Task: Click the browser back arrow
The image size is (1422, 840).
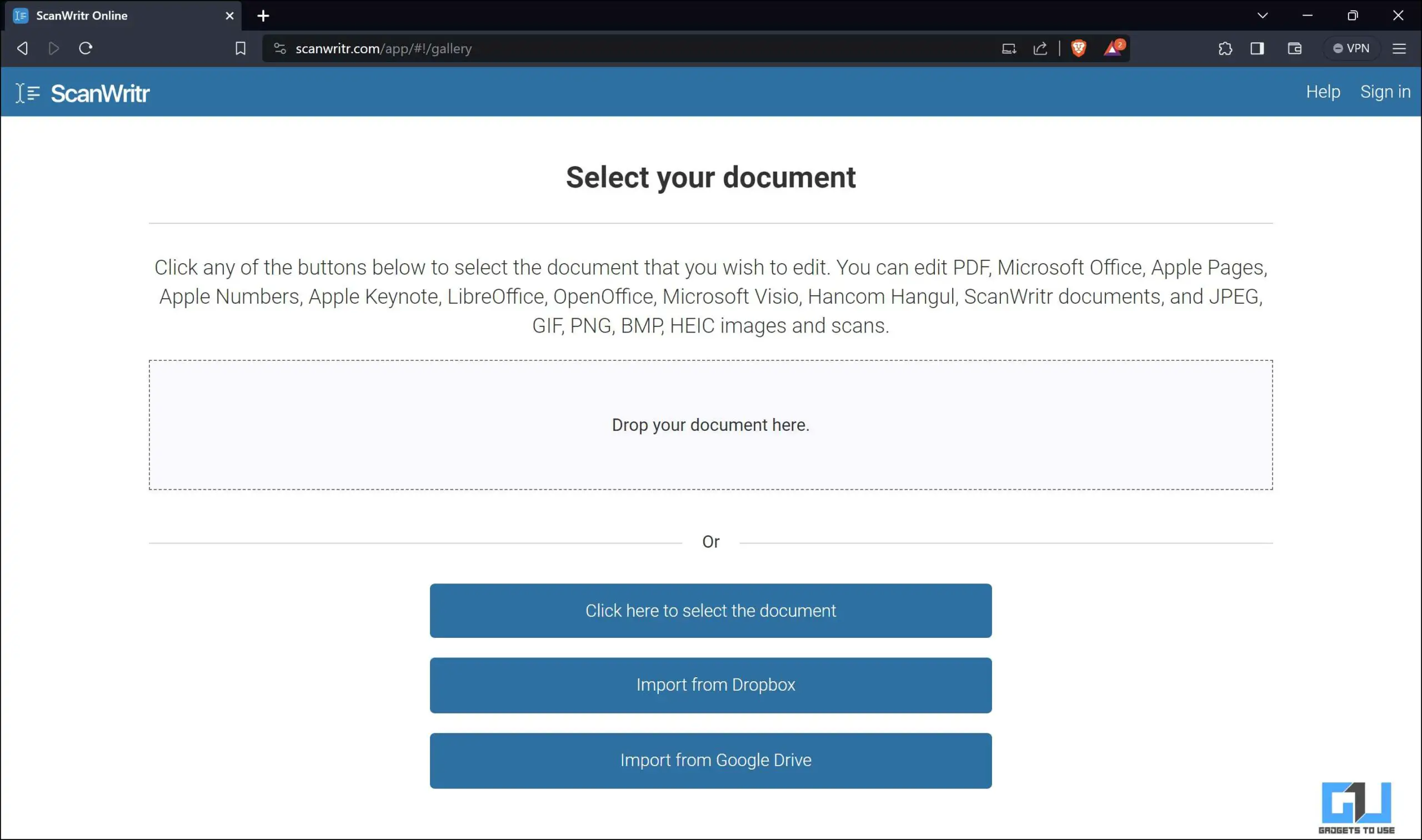Action: pos(23,49)
